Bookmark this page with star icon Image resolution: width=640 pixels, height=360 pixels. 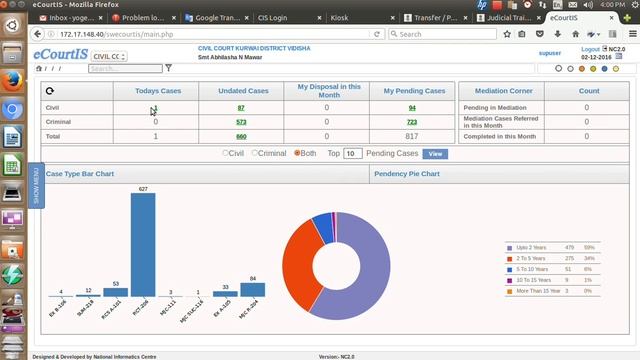coord(507,34)
